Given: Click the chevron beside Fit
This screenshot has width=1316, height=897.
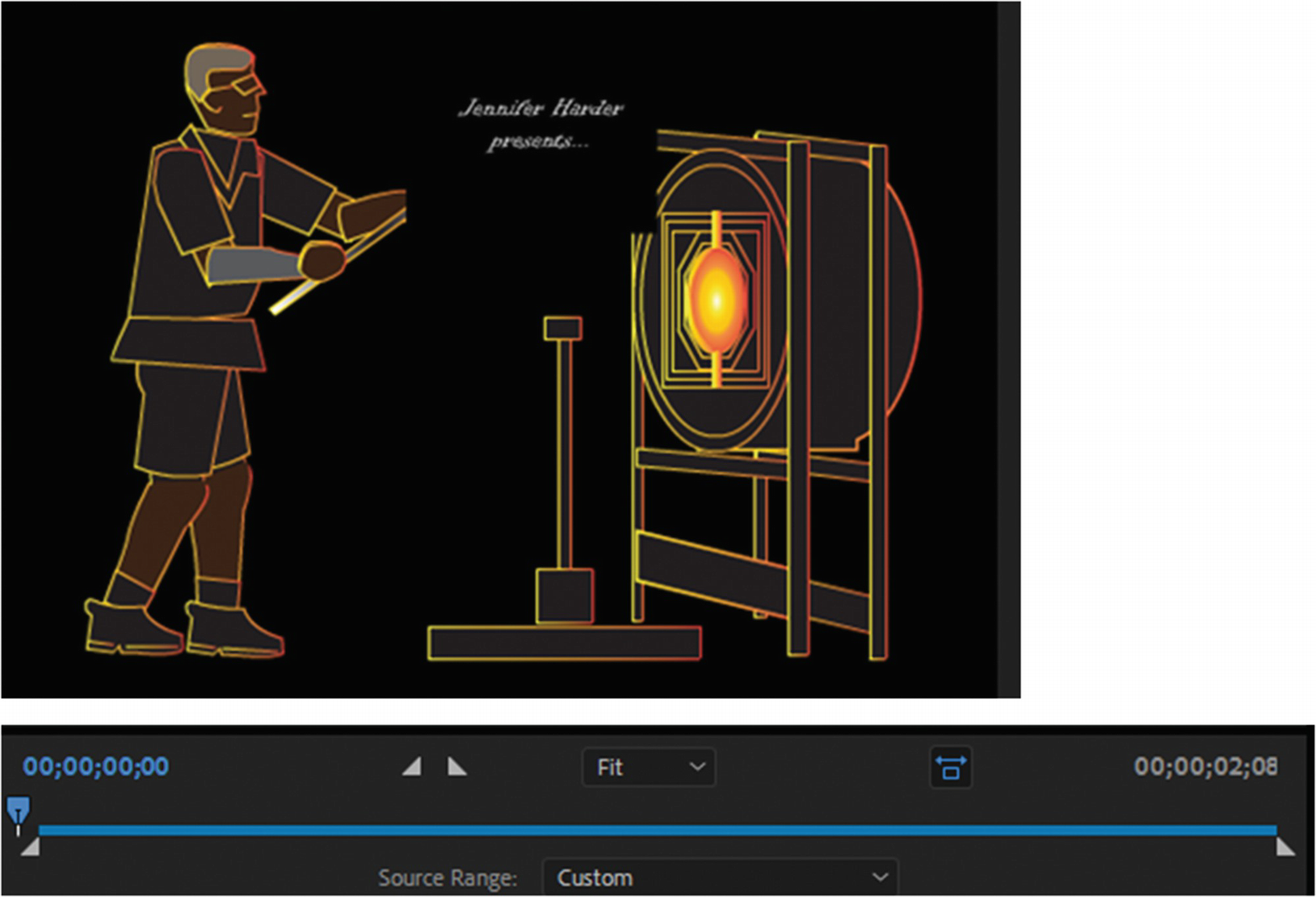Looking at the screenshot, I should (x=696, y=768).
